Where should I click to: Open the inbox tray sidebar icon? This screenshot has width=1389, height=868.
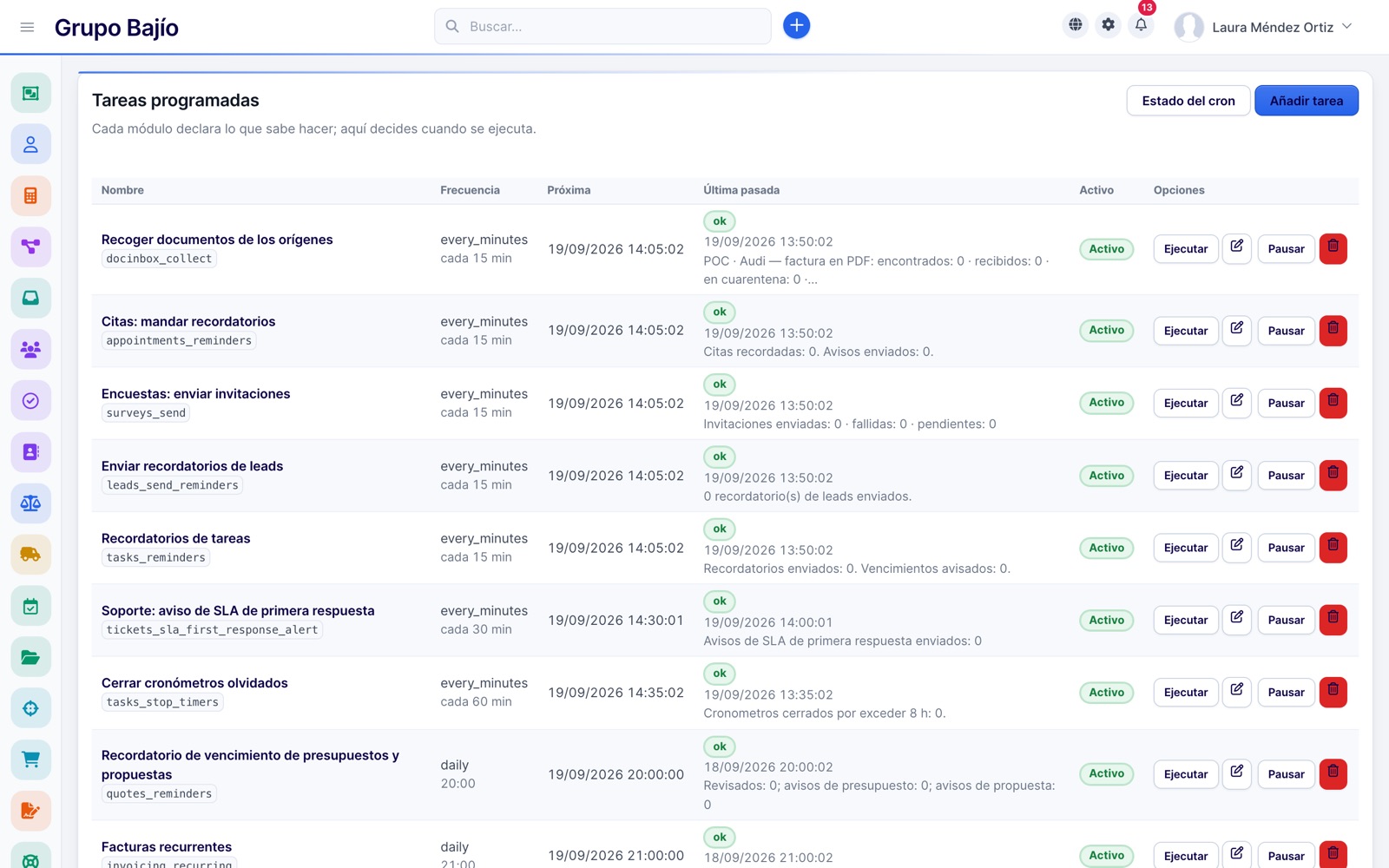tap(30, 298)
